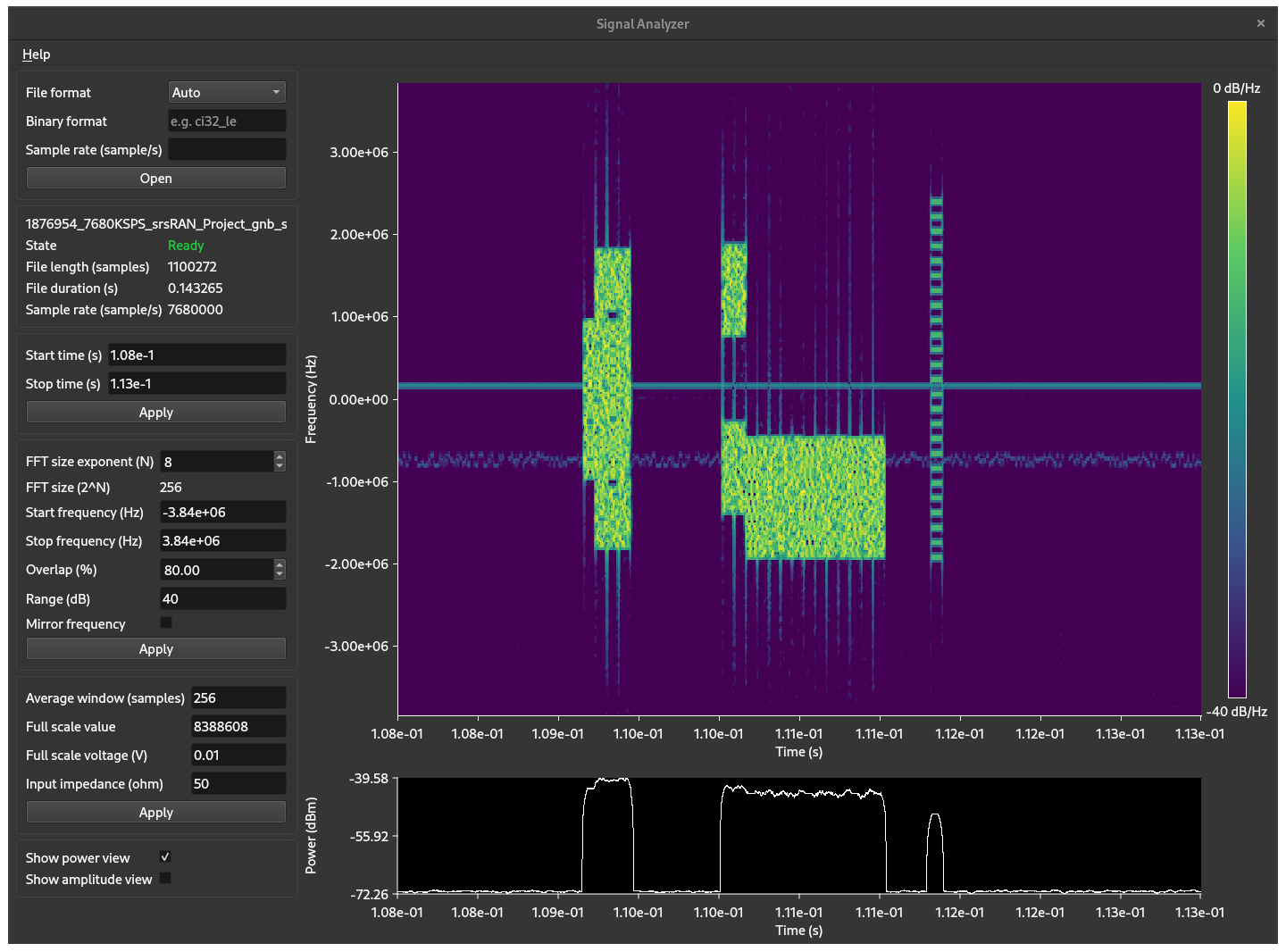Edit the Range dB value
The image size is (1286, 952).
click(x=222, y=598)
